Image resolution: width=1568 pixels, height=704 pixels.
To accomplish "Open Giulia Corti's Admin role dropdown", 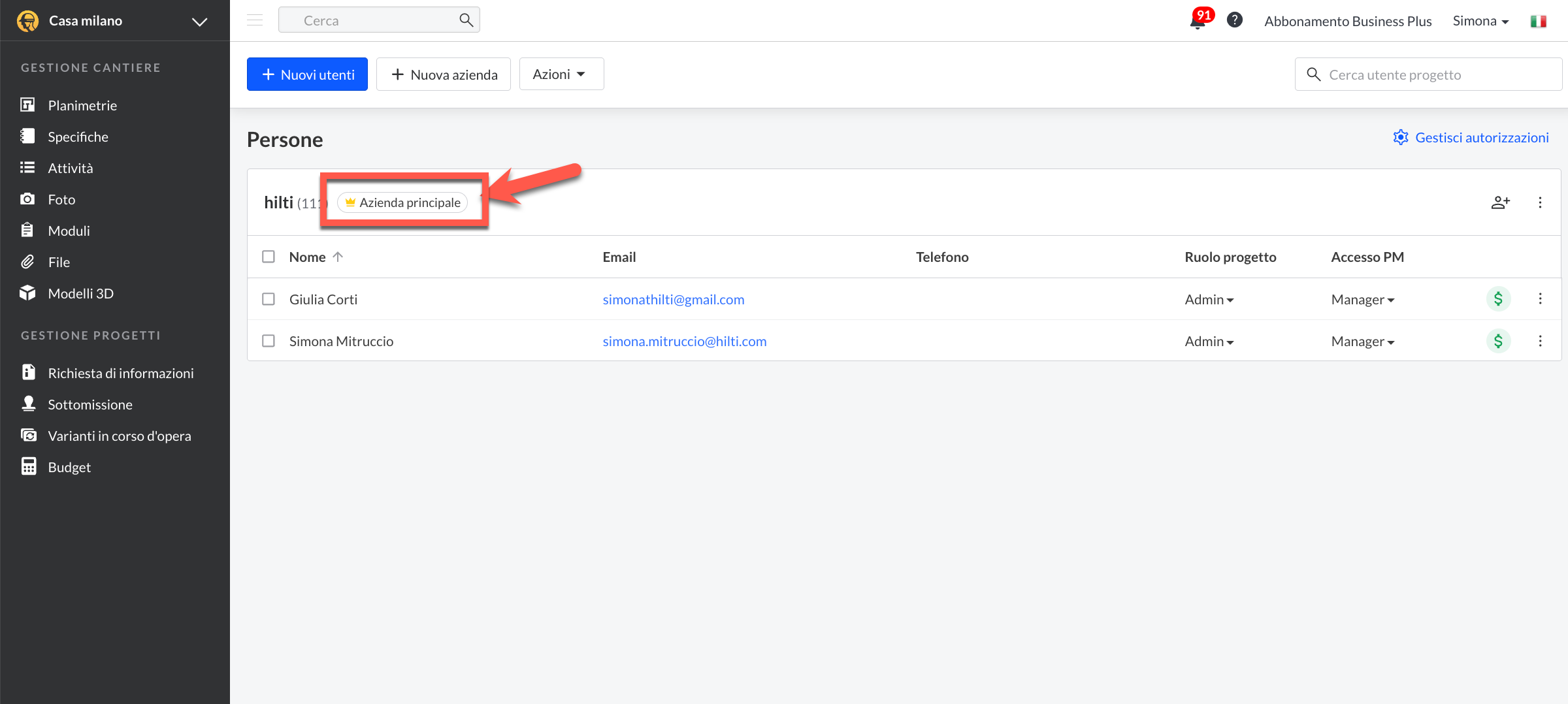I will pos(1209,300).
